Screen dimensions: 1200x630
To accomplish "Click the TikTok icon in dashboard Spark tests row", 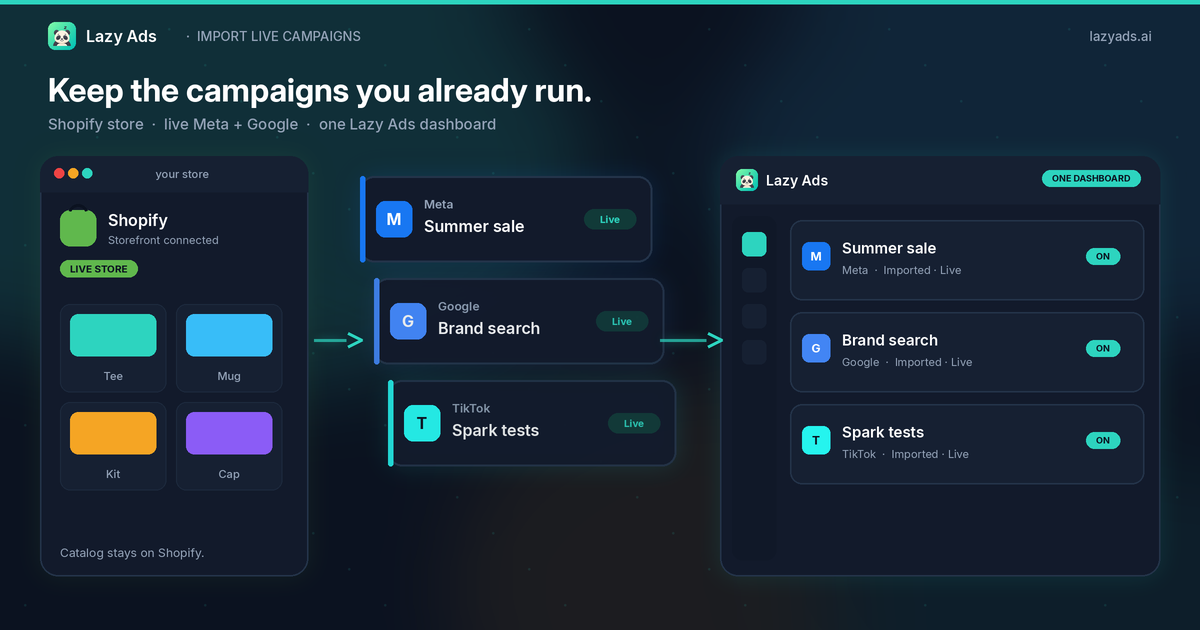I will click(816, 440).
